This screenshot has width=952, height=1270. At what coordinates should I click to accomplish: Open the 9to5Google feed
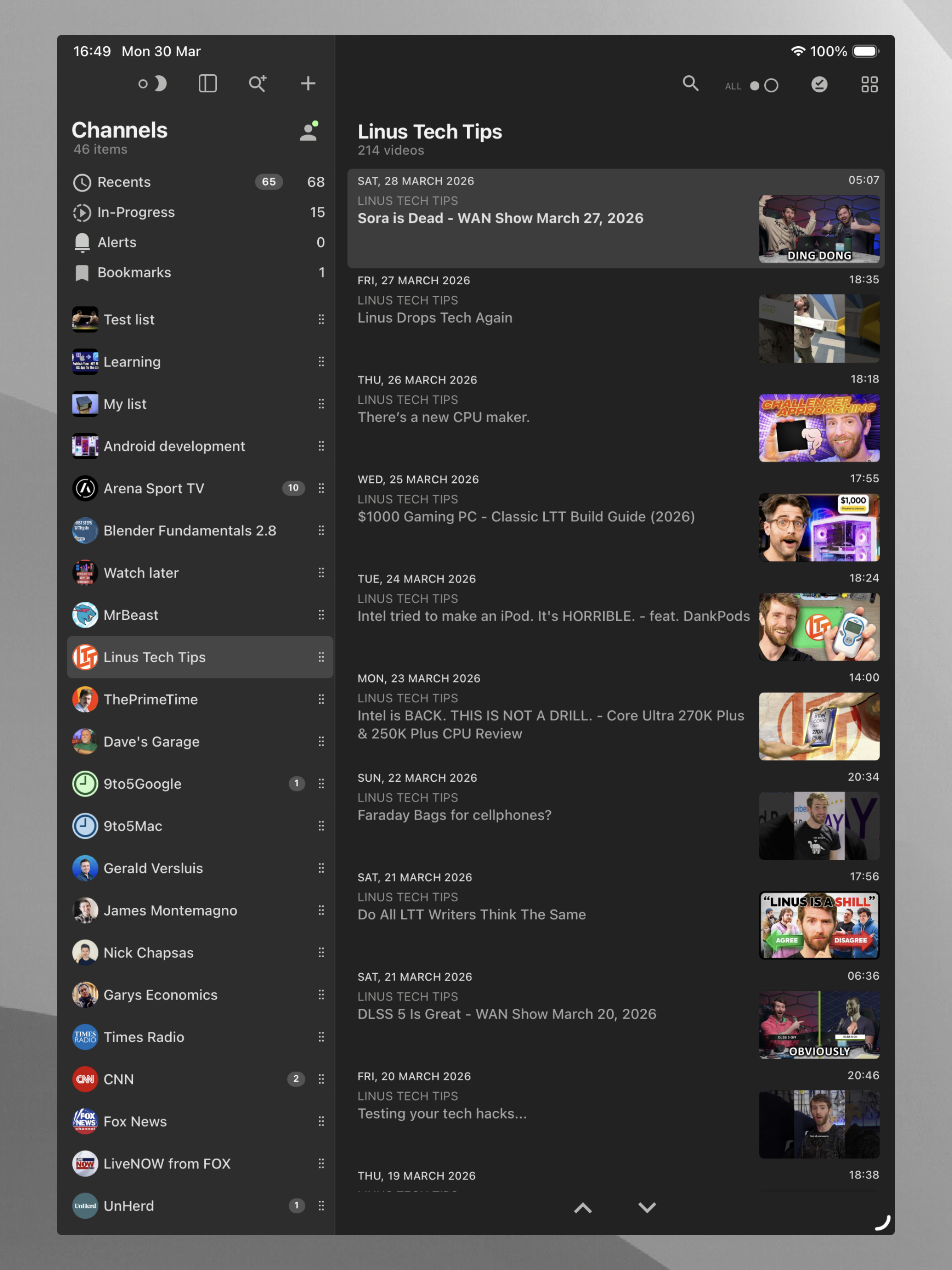(x=200, y=784)
